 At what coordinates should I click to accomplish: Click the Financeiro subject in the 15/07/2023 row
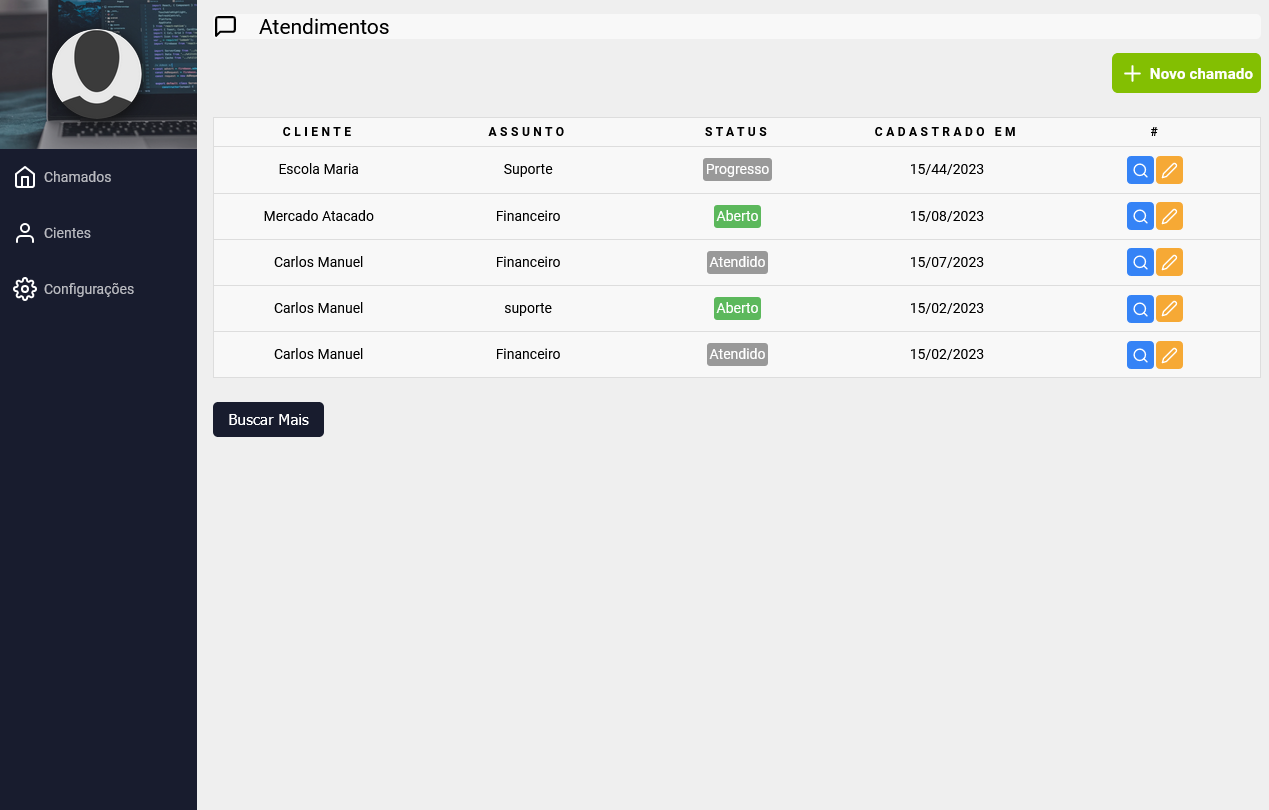click(x=528, y=262)
